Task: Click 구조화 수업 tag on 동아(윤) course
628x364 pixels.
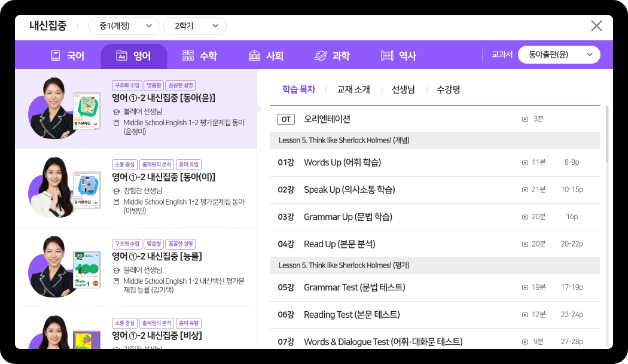Action: pyautogui.click(x=127, y=85)
